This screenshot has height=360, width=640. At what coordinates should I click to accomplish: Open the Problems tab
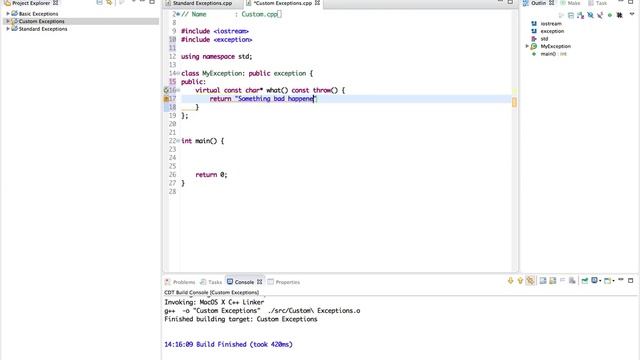[x=180, y=282]
